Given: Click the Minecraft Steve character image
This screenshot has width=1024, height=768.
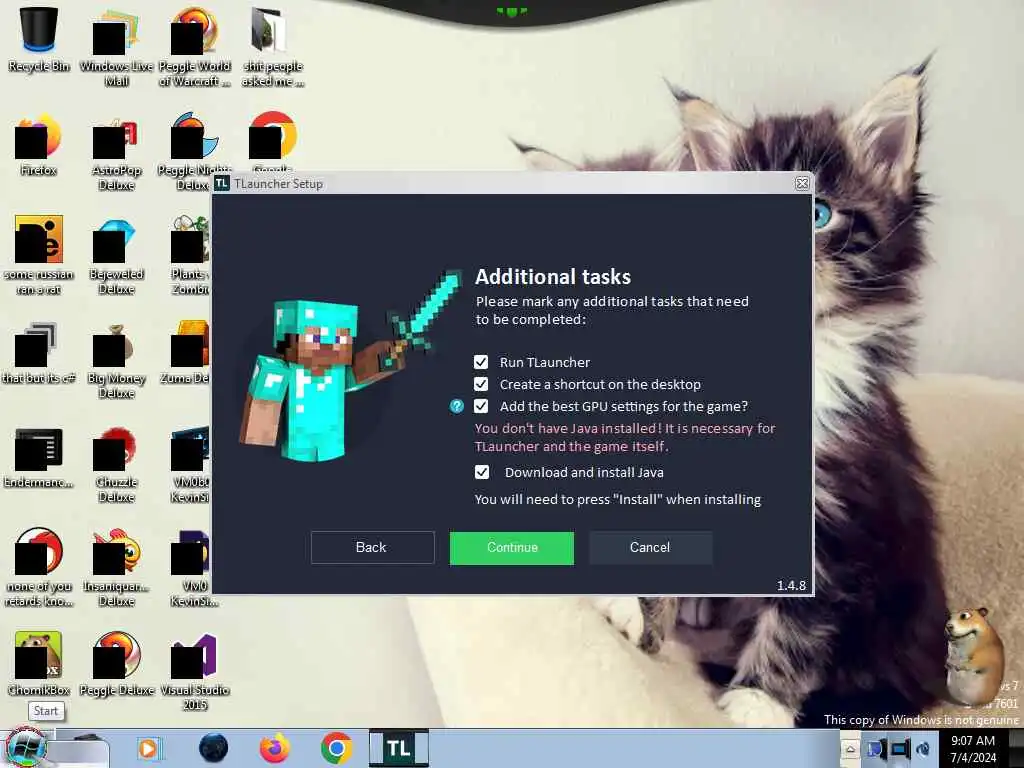Looking at the screenshot, I should pyautogui.click(x=349, y=367).
